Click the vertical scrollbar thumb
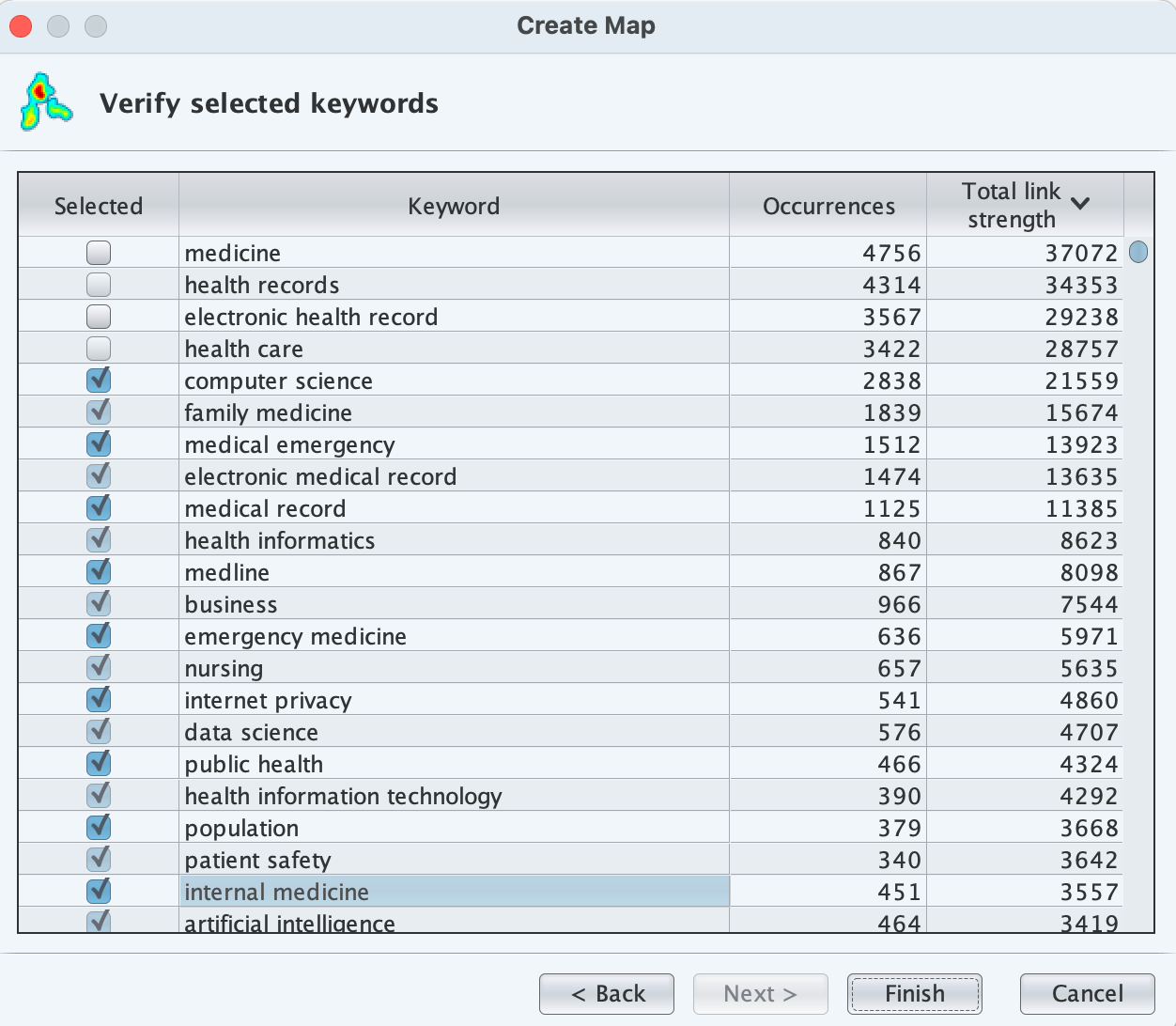 (1138, 252)
